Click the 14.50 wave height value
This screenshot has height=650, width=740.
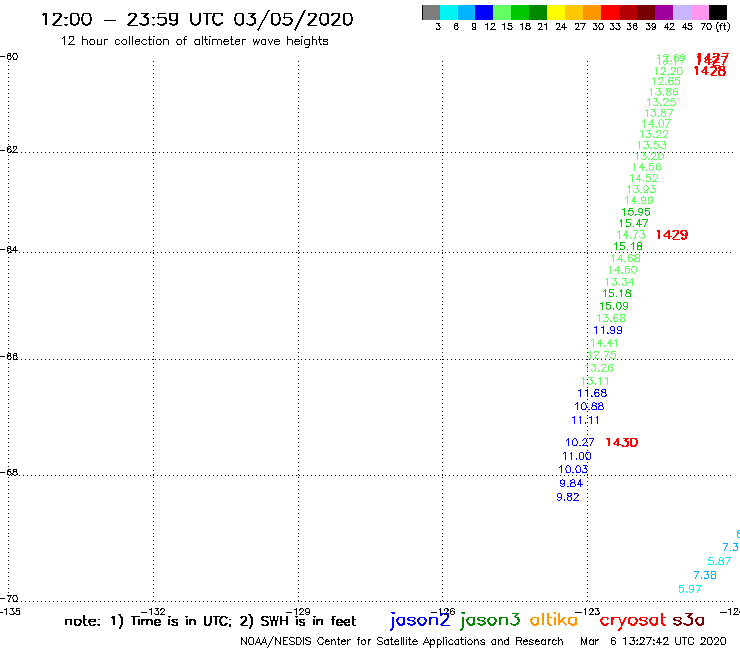click(622, 270)
